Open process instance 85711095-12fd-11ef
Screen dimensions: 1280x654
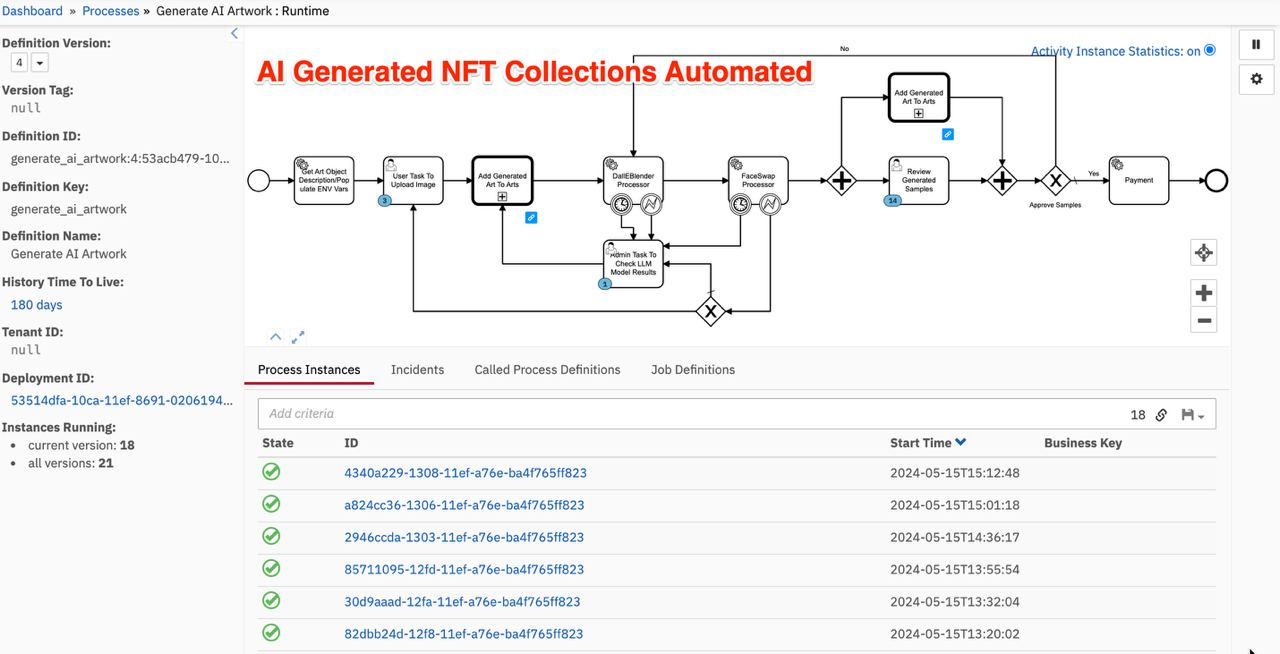point(464,569)
